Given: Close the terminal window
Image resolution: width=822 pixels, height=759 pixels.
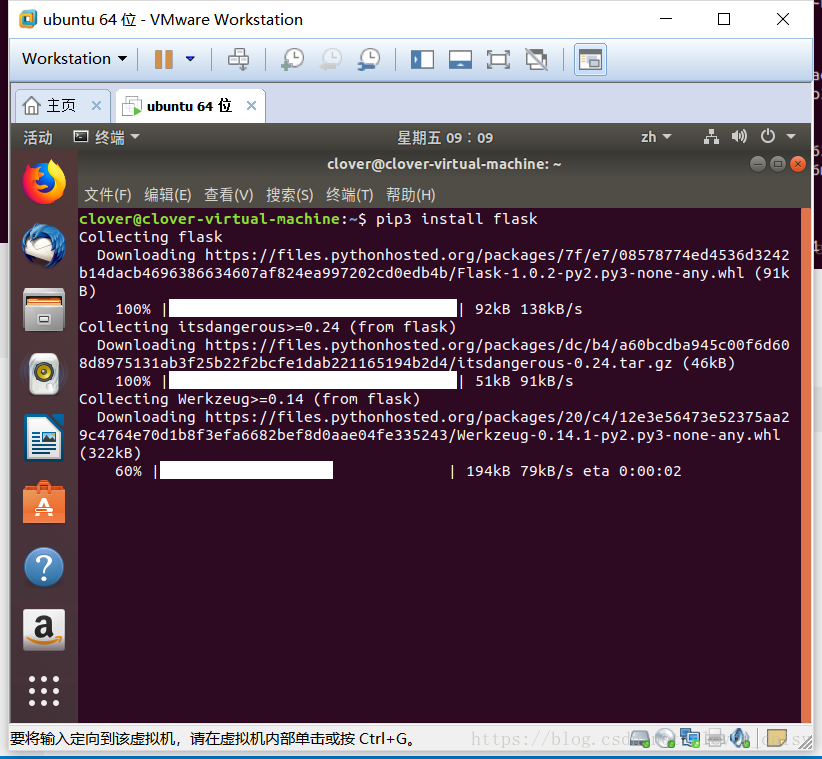Looking at the screenshot, I should coord(798,165).
